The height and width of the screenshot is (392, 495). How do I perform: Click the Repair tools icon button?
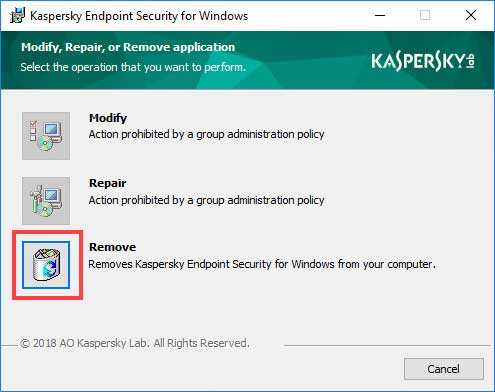click(46, 201)
